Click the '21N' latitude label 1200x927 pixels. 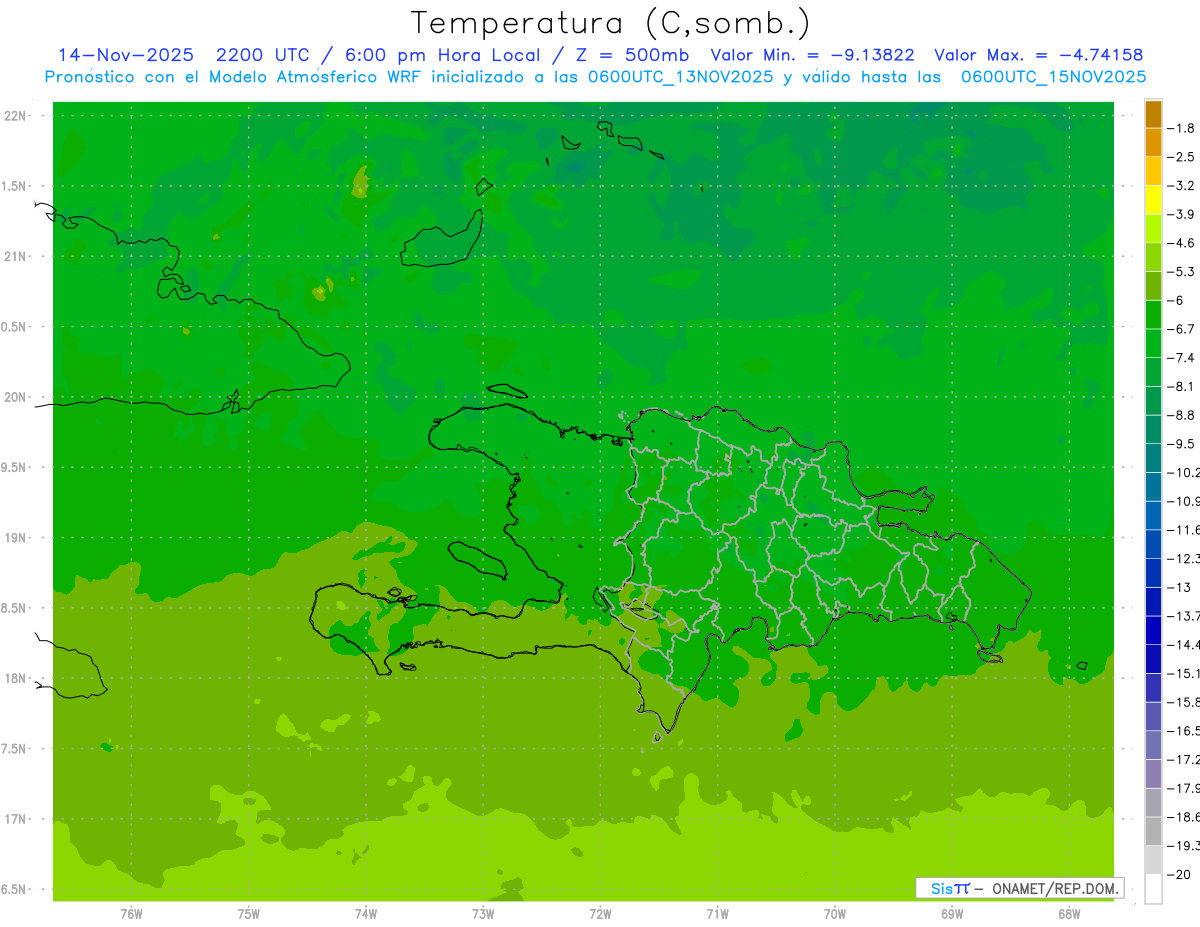click(x=16, y=256)
